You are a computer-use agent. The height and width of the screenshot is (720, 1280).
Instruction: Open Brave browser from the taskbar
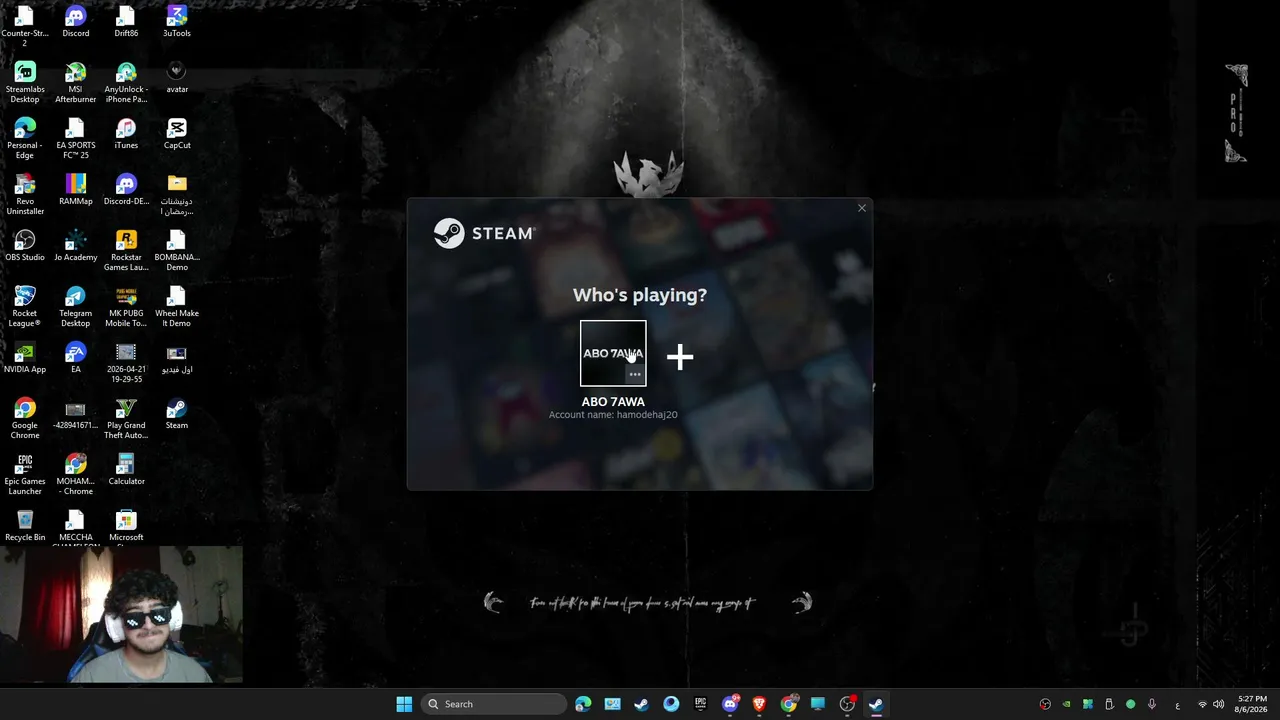759,704
